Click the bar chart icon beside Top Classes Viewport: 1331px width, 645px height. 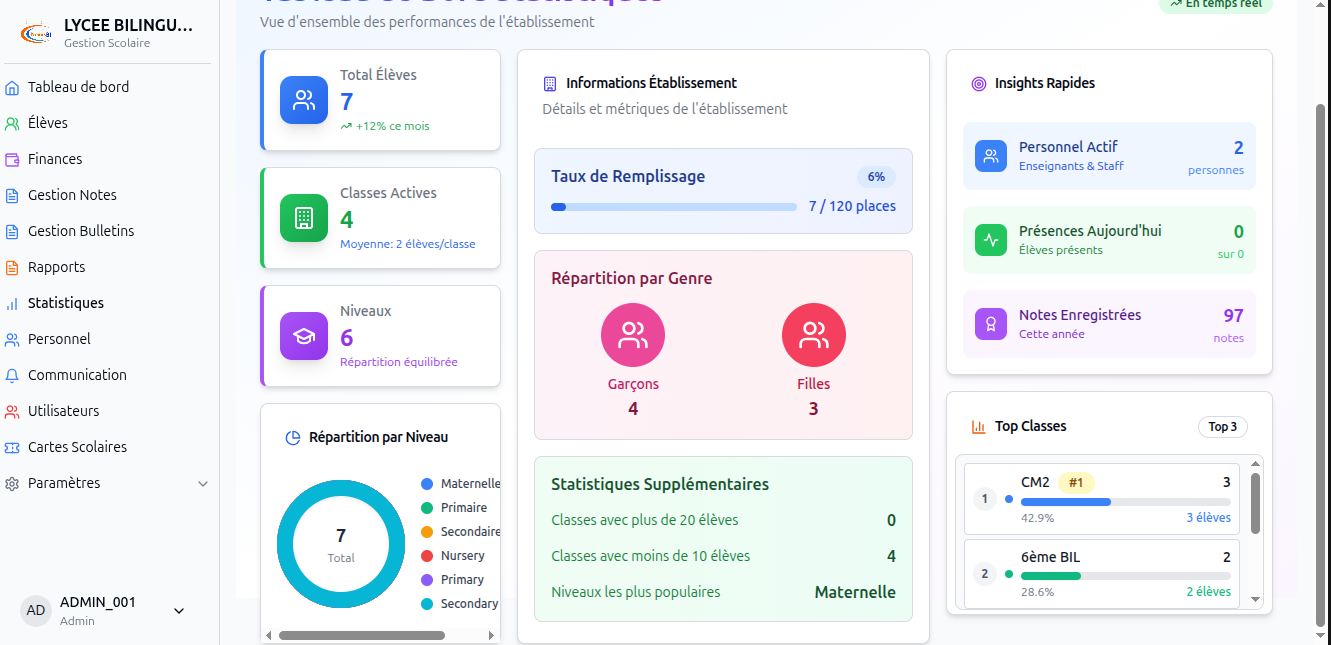pos(979,427)
